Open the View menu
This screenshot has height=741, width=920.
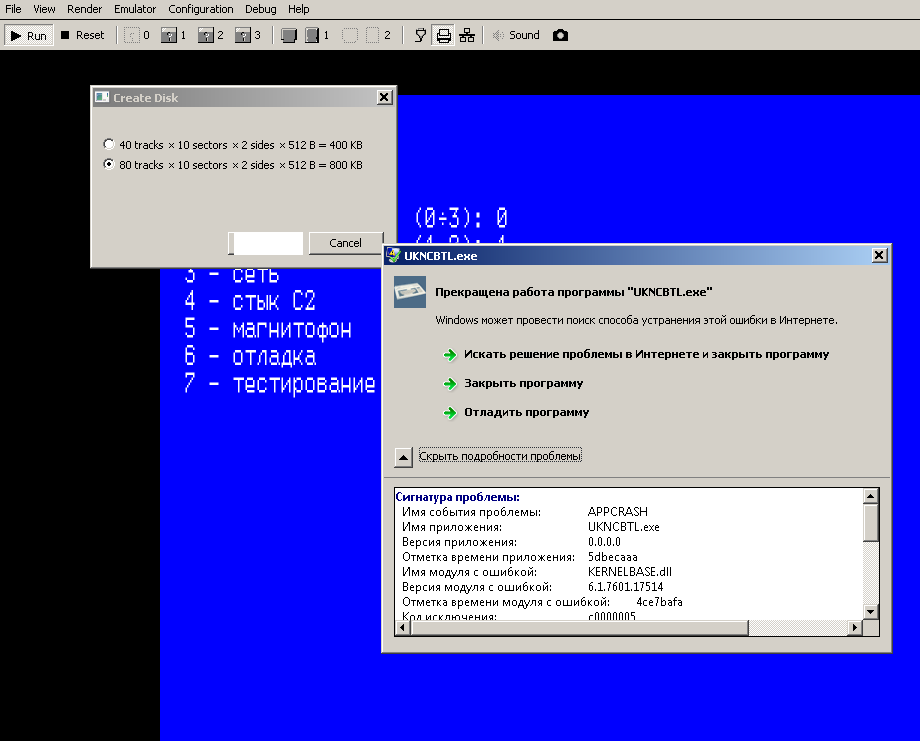tap(44, 9)
